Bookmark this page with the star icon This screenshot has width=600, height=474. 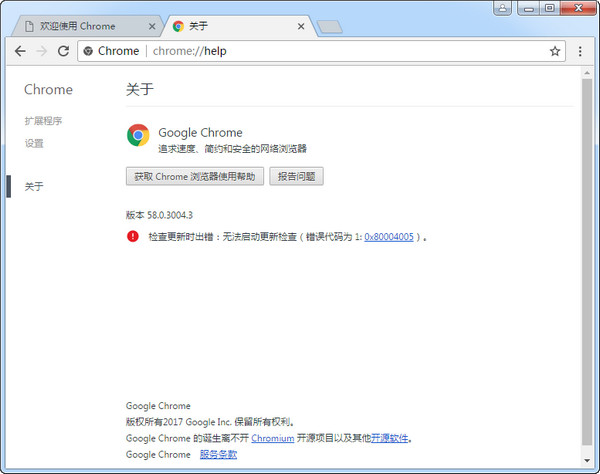tap(555, 51)
